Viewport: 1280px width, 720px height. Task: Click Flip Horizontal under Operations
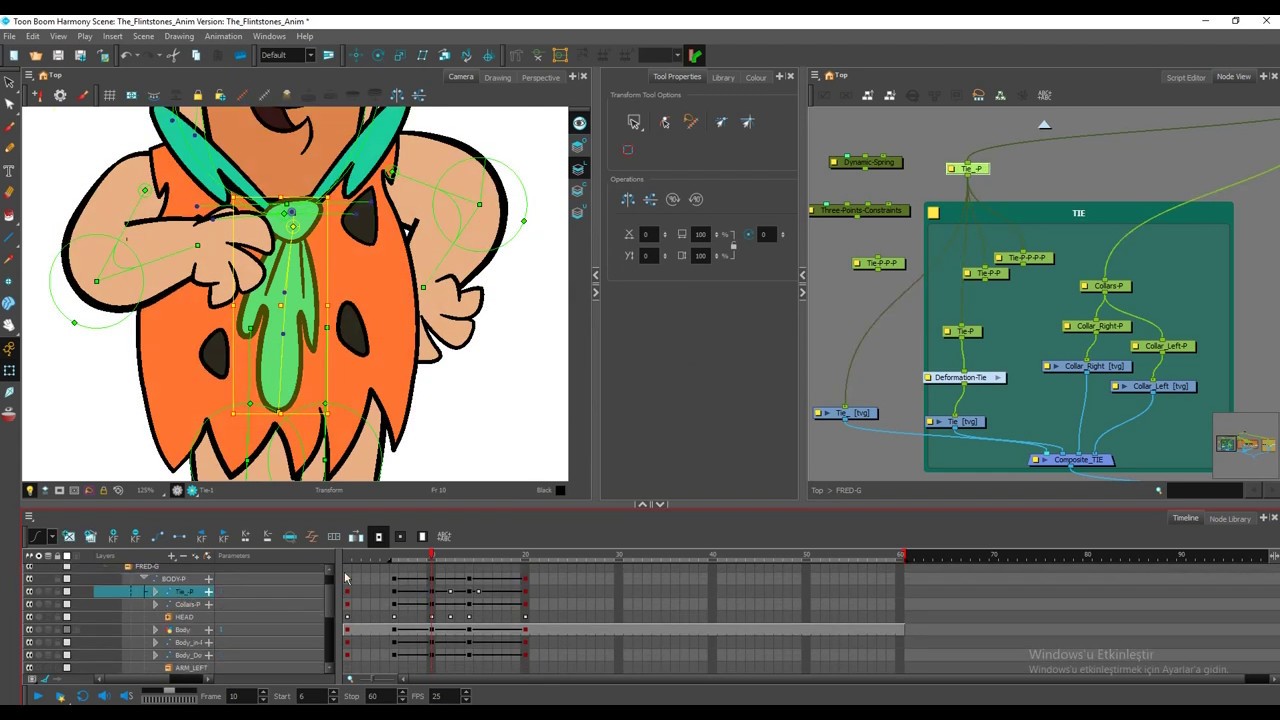tap(628, 199)
